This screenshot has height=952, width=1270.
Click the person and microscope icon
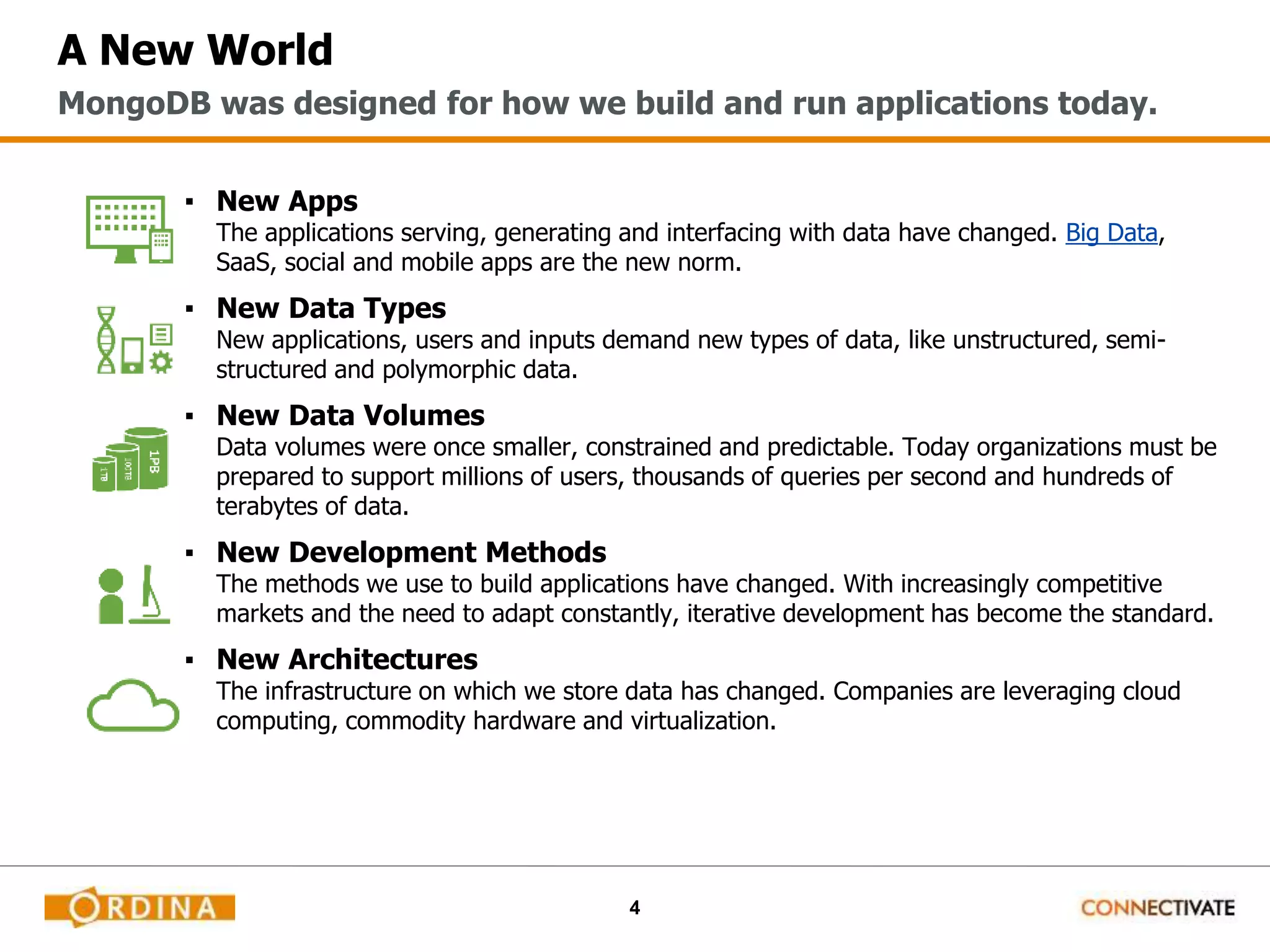coord(134,595)
